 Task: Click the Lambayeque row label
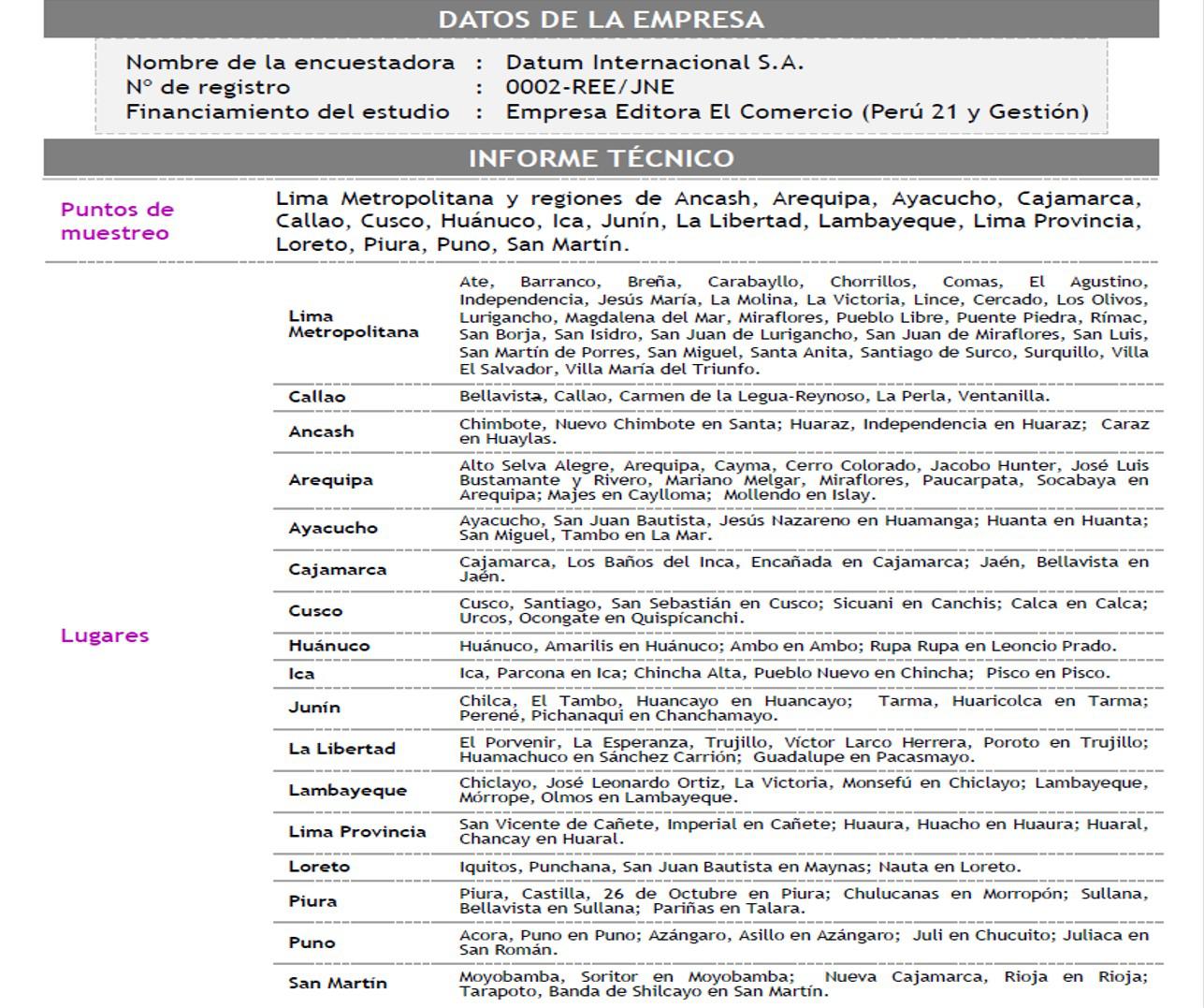[x=347, y=790]
